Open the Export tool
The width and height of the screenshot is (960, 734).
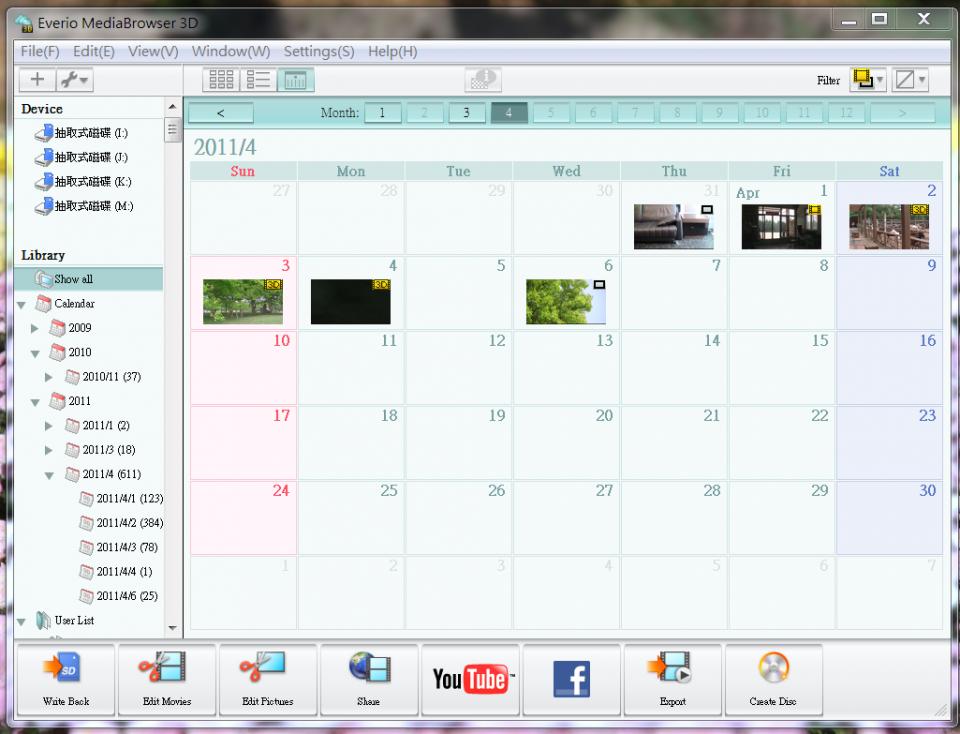click(673, 679)
